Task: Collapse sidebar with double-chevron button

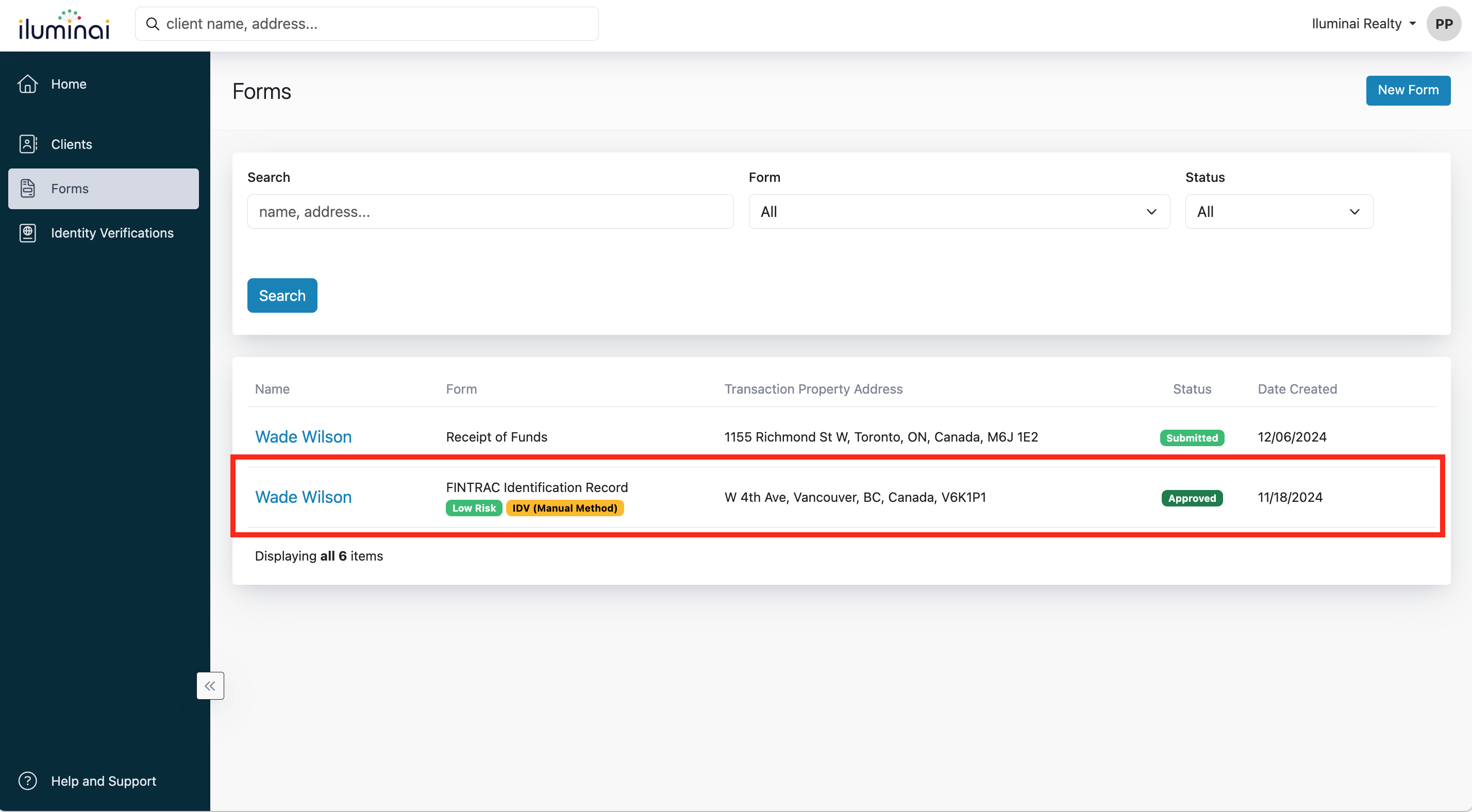Action: (x=210, y=686)
